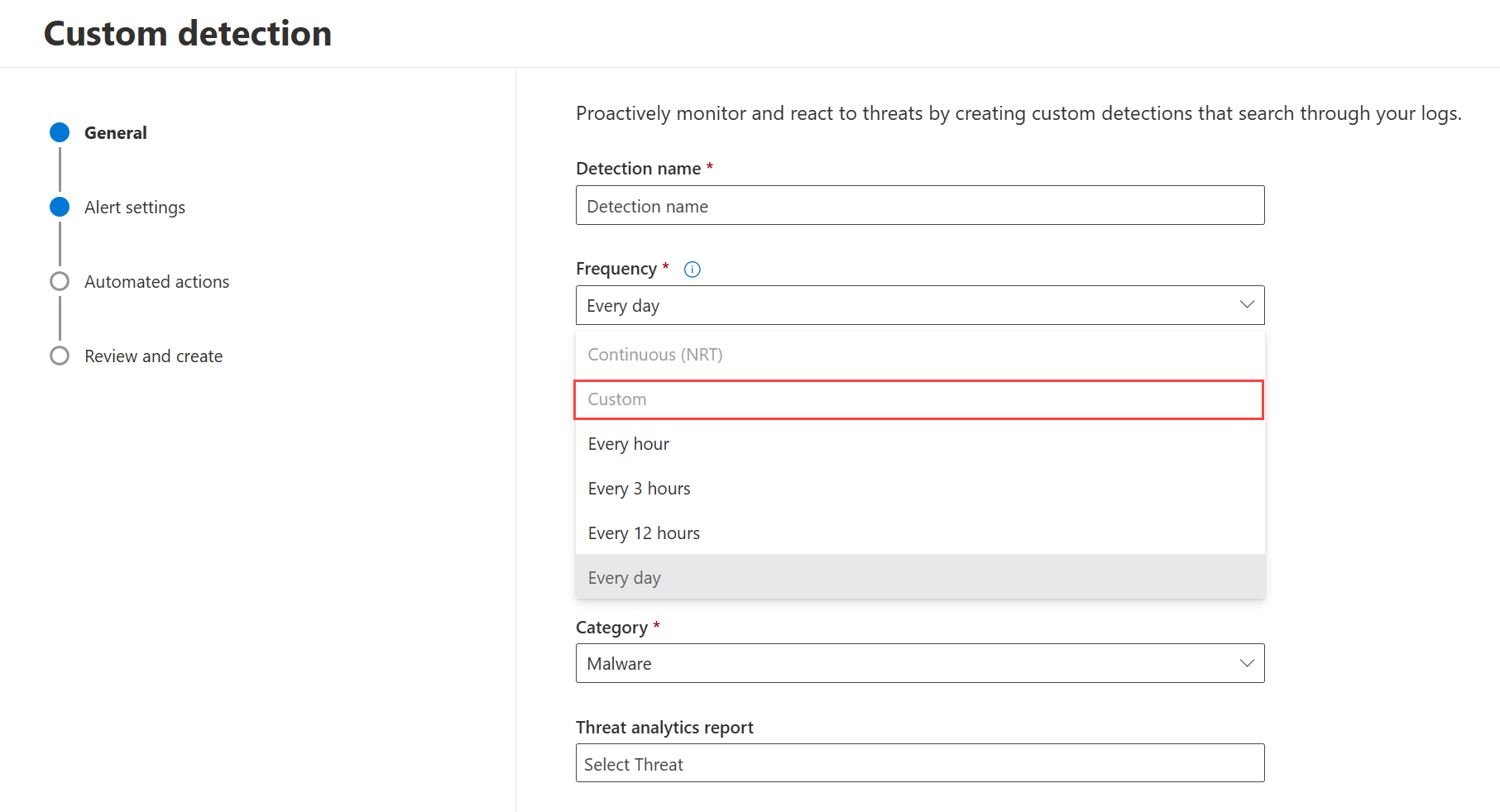This screenshot has width=1500, height=812.
Task: Click the Automated actions step circle
Action: [60, 281]
